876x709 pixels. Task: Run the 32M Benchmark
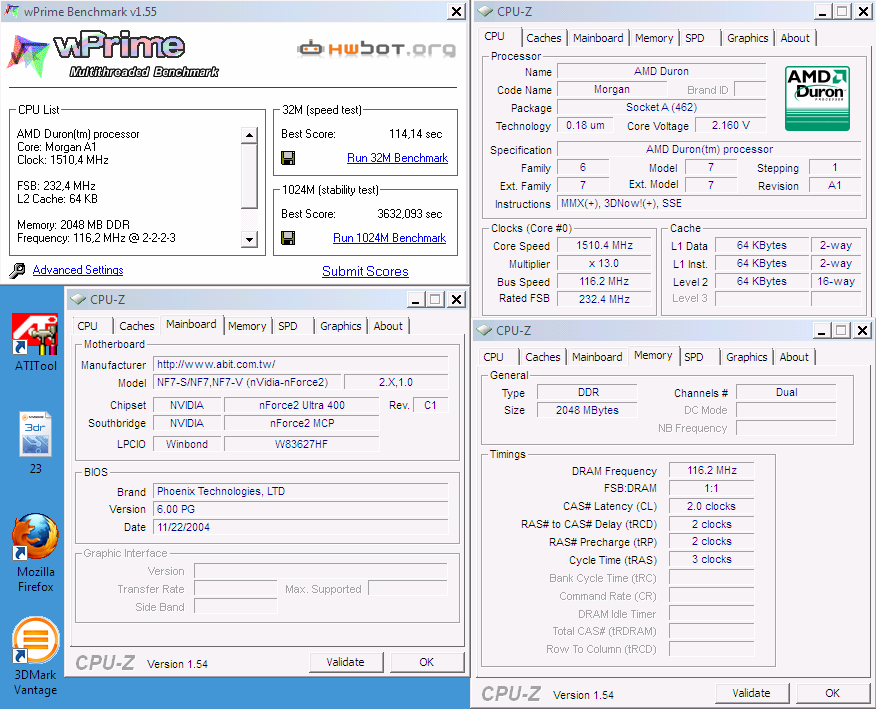tap(397, 158)
